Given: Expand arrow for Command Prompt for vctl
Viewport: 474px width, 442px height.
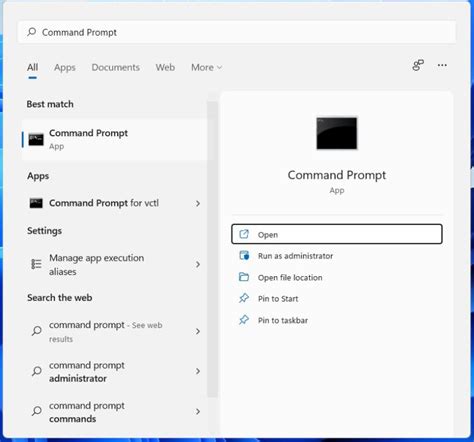Looking at the screenshot, I should click(x=198, y=203).
